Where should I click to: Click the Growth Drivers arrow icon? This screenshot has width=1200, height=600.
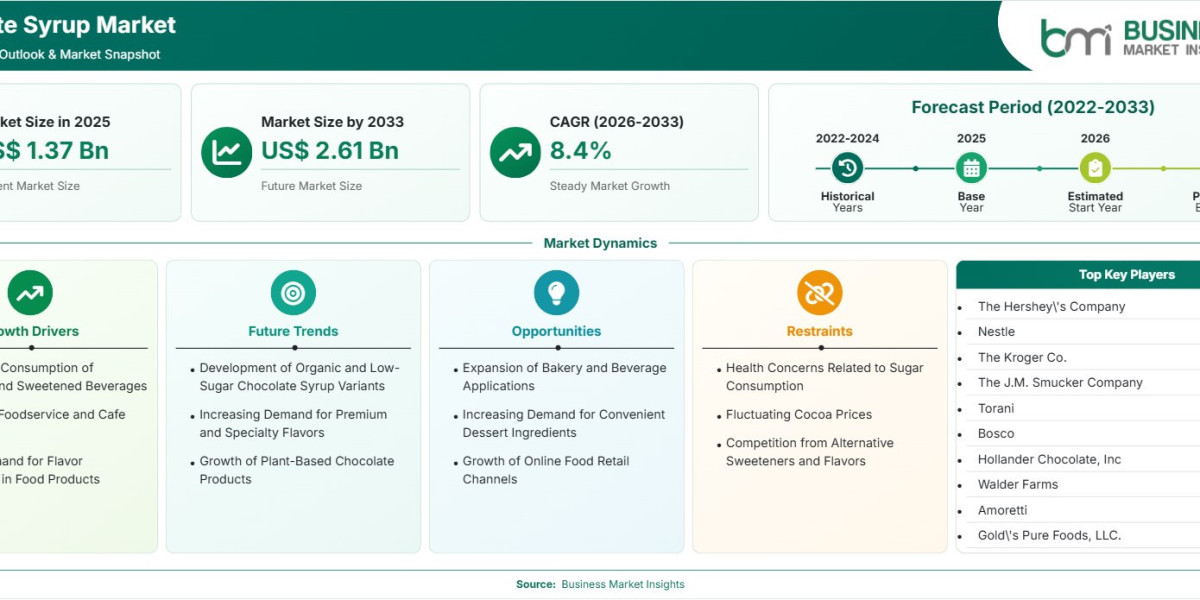pyautogui.click(x=30, y=293)
